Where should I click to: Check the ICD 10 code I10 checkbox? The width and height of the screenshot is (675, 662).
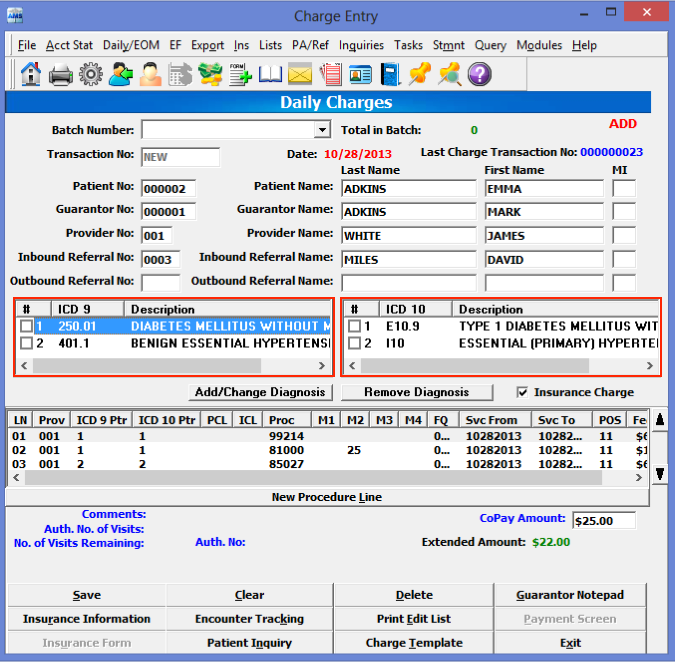click(354, 343)
